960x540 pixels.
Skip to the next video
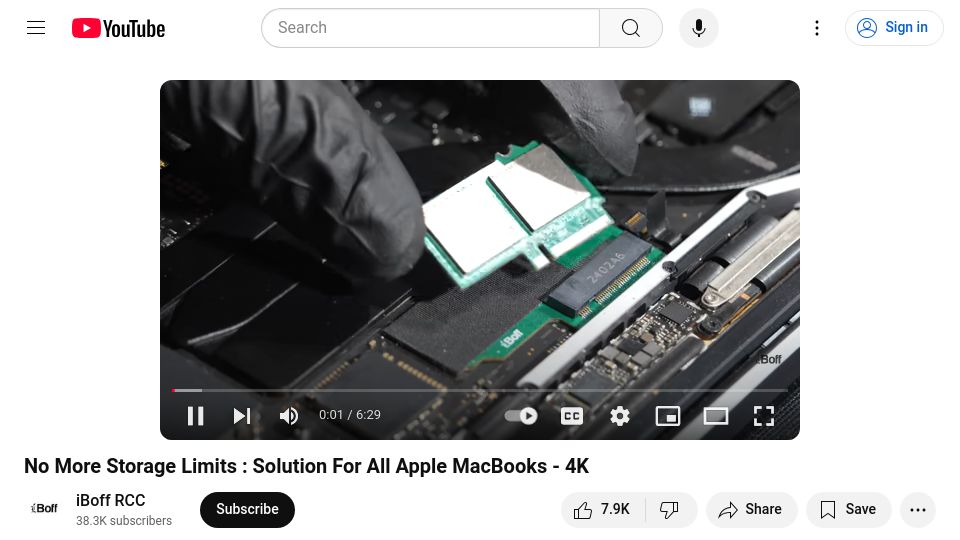click(242, 416)
